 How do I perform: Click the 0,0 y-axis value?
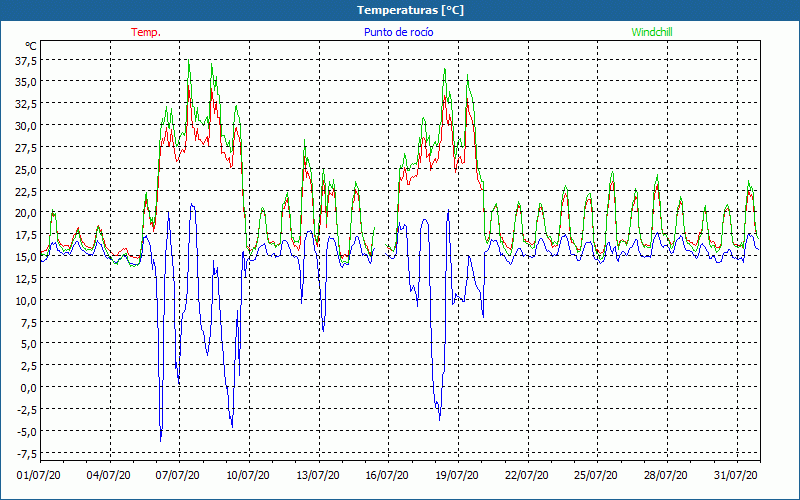click(x=28, y=388)
